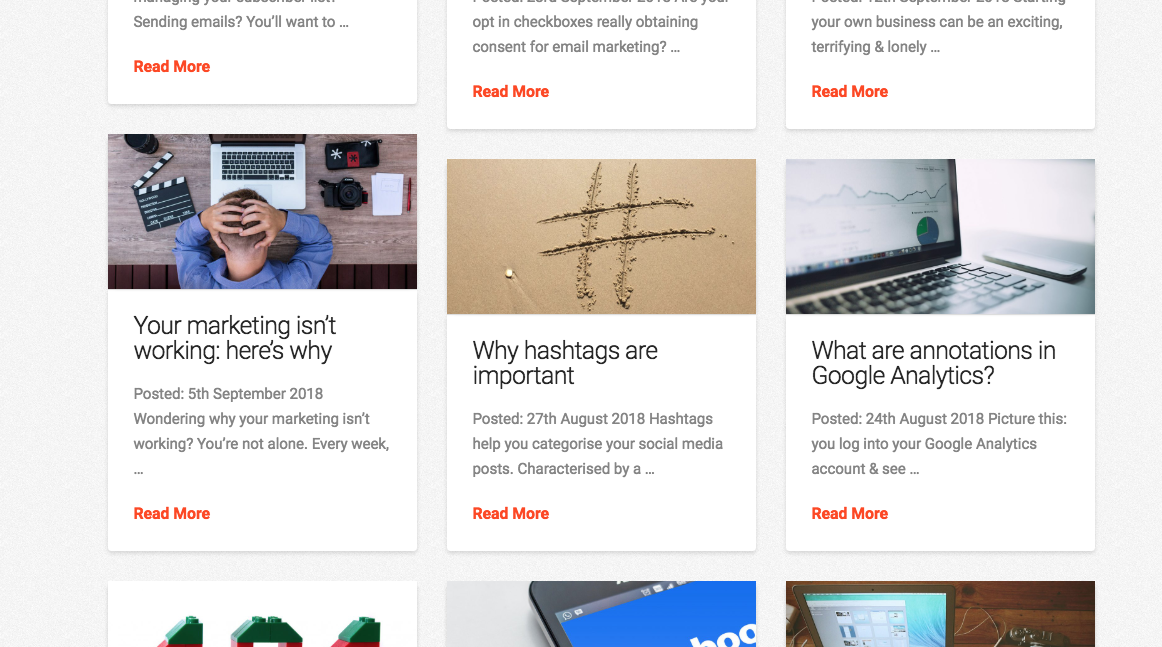Image resolution: width=1162 pixels, height=647 pixels.
Task: Open 'Your marketing isn't working: here's why' title
Action: click(234, 338)
